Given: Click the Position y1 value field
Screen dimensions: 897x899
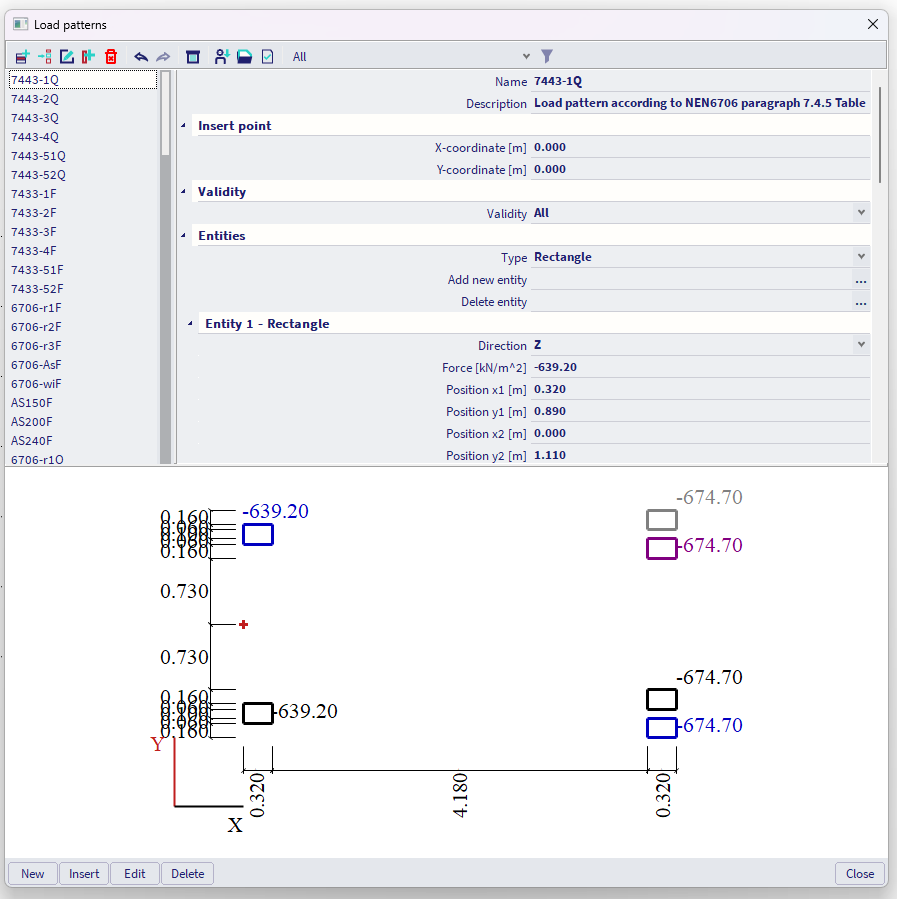Looking at the screenshot, I should coord(700,411).
